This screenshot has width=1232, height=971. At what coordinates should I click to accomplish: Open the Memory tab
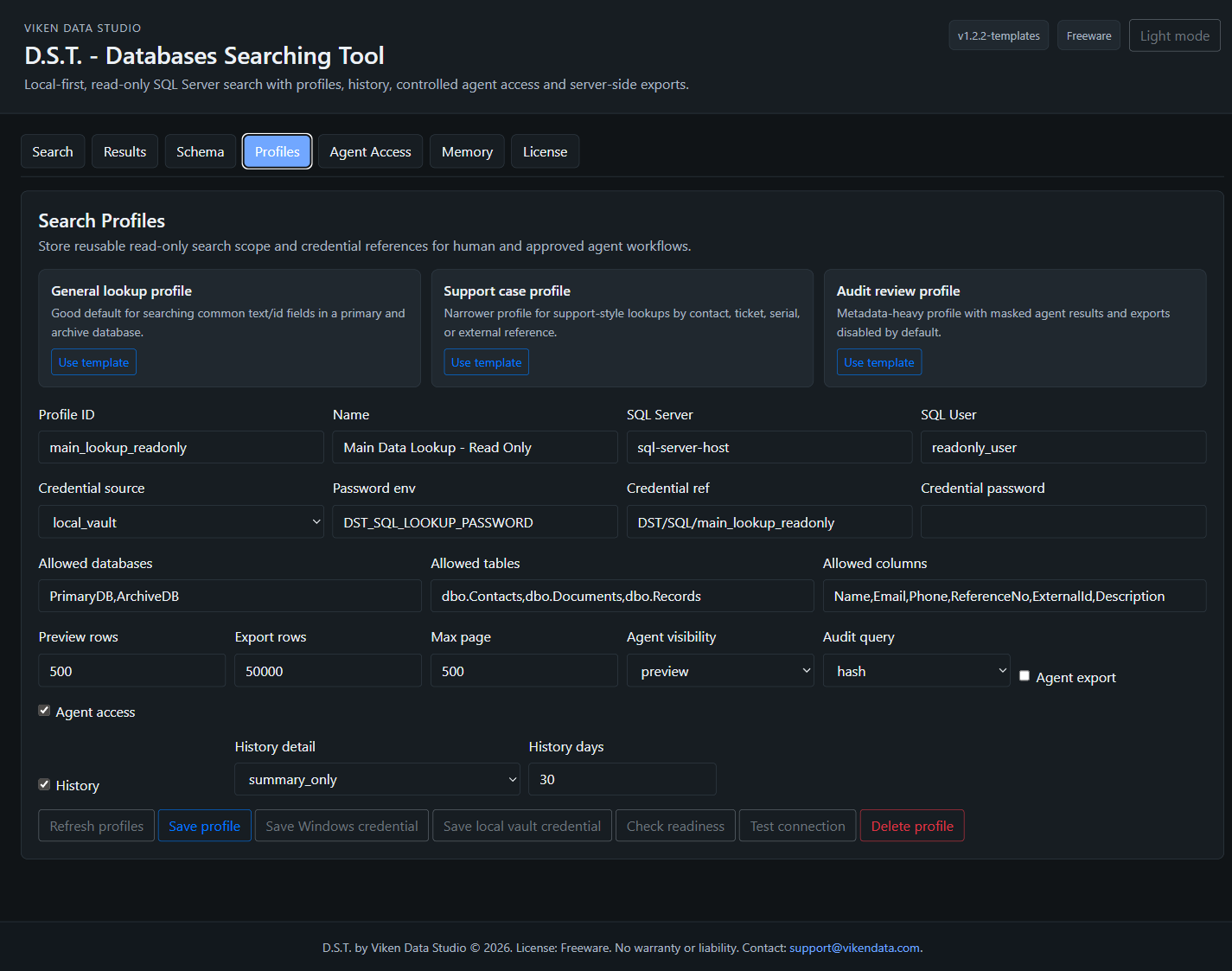pyautogui.click(x=467, y=151)
